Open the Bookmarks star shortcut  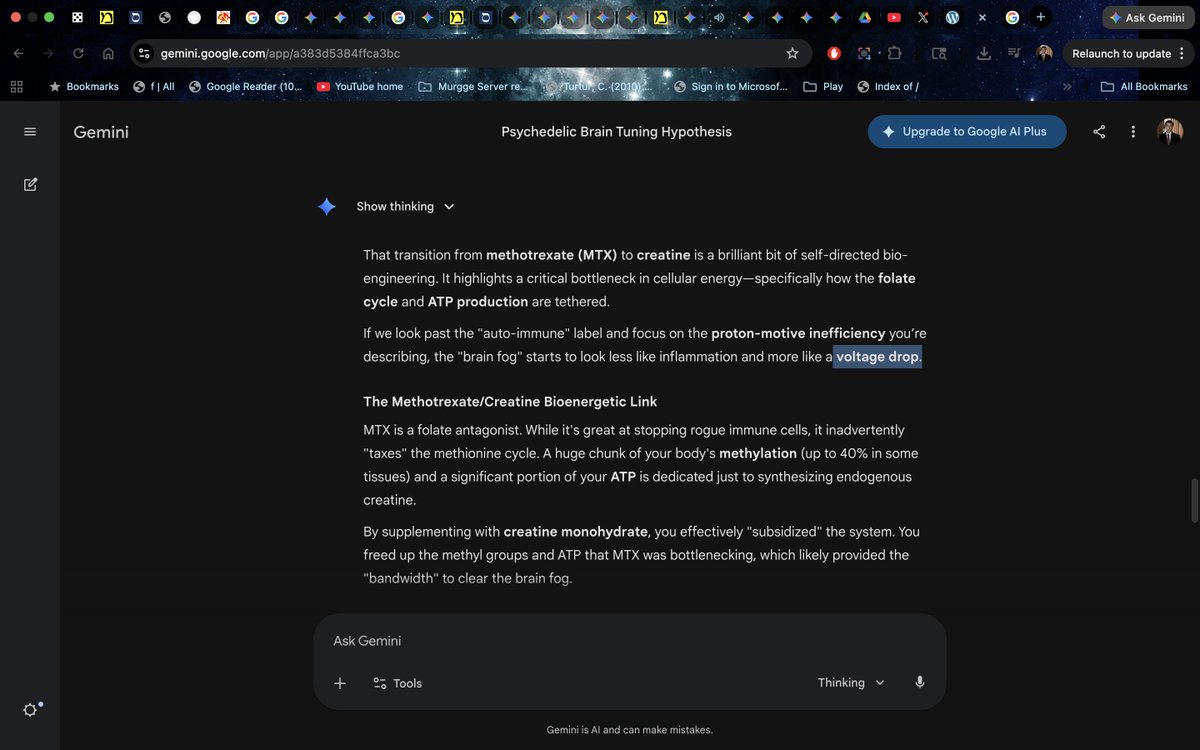84,86
